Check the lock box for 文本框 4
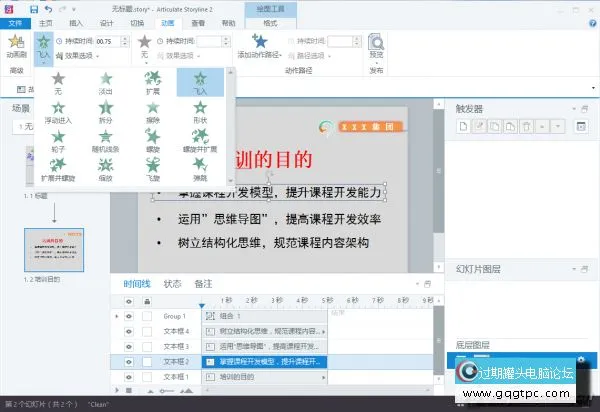This screenshot has width=600, height=412. point(147,331)
